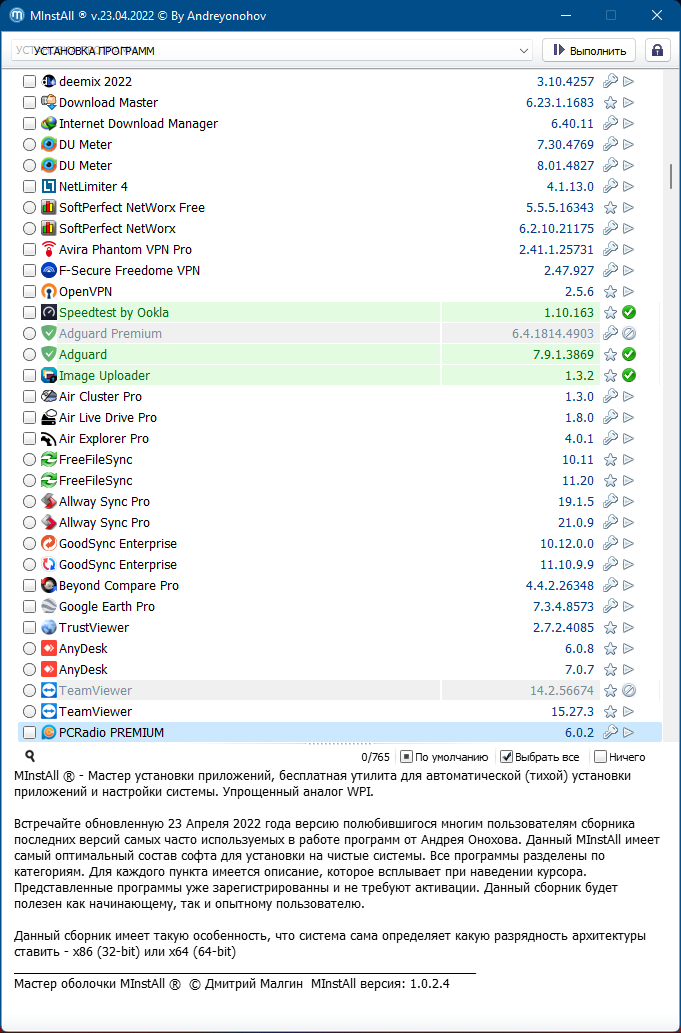Click the 0/765 counter

point(375,758)
